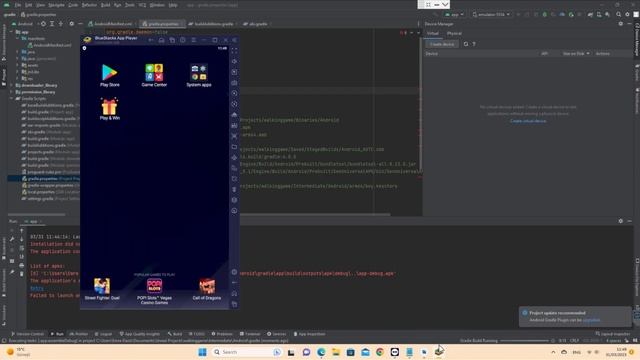Click BlueStacks fullscreen icon in side toolbar
The width and height of the screenshot is (640, 360).
coord(234,51)
